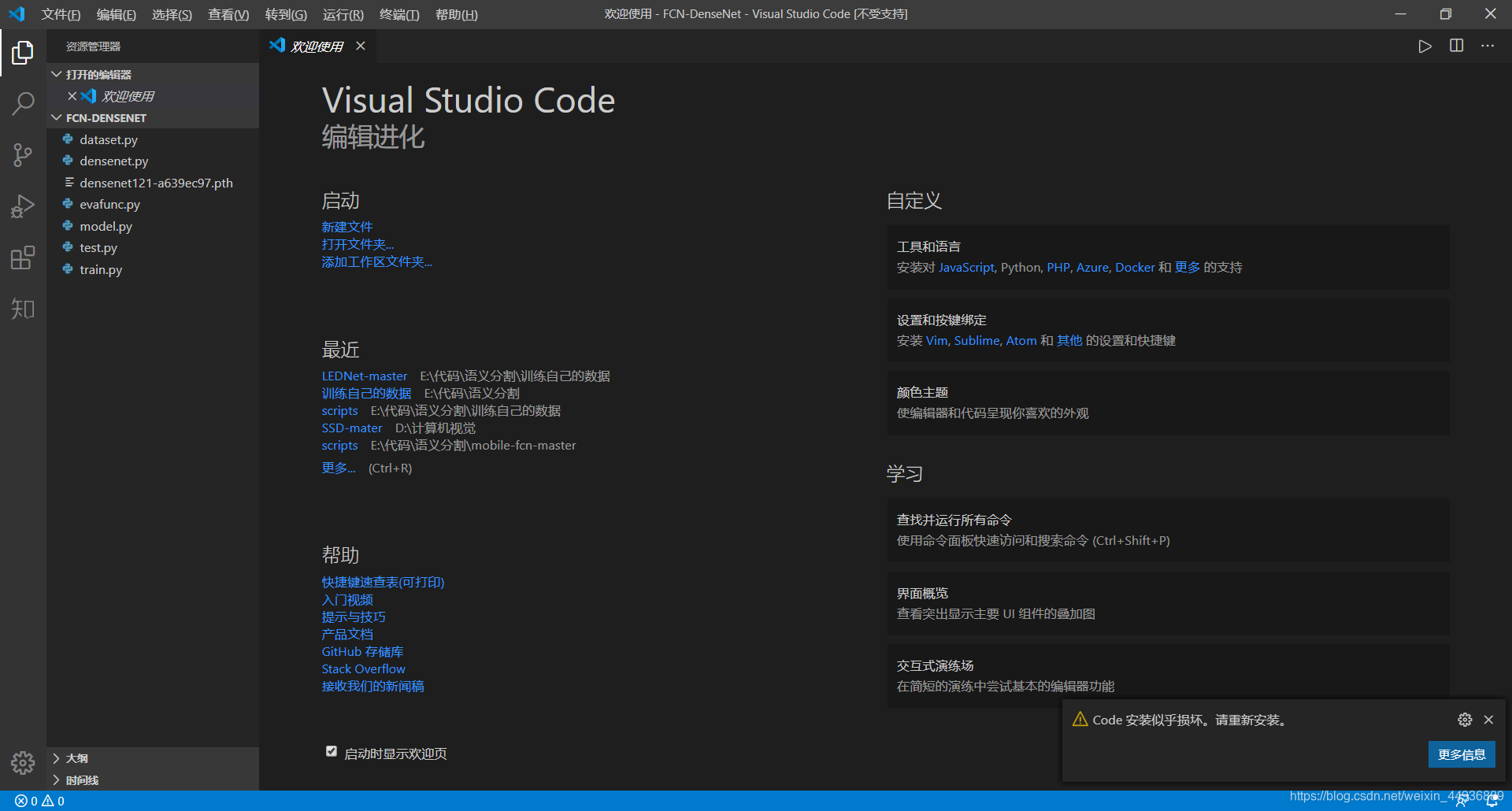The height and width of the screenshot is (811, 1512).
Task: Open the Search view in activity bar
Action: point(23,103)
